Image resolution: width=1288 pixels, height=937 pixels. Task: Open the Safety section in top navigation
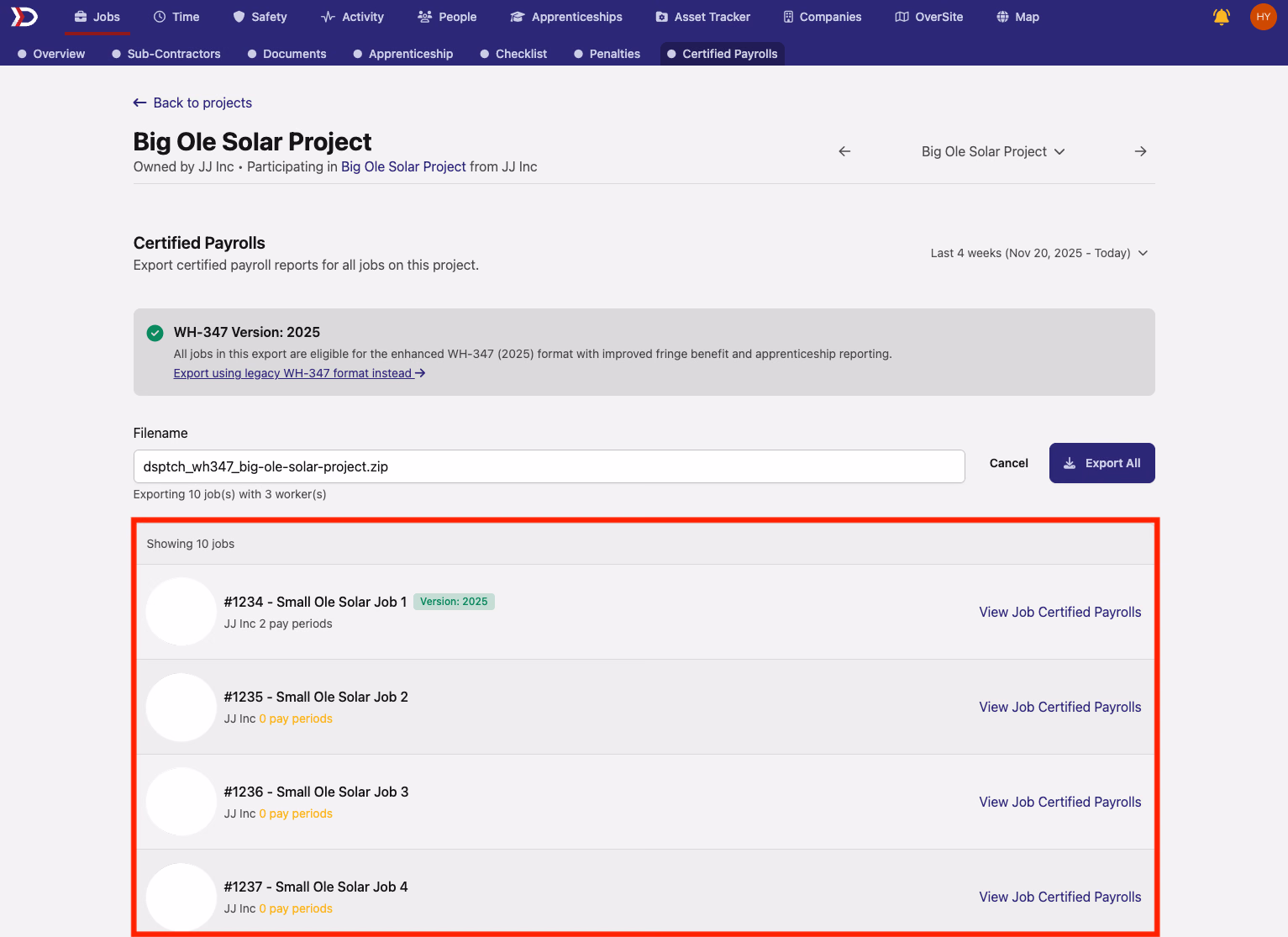point(260,17)
